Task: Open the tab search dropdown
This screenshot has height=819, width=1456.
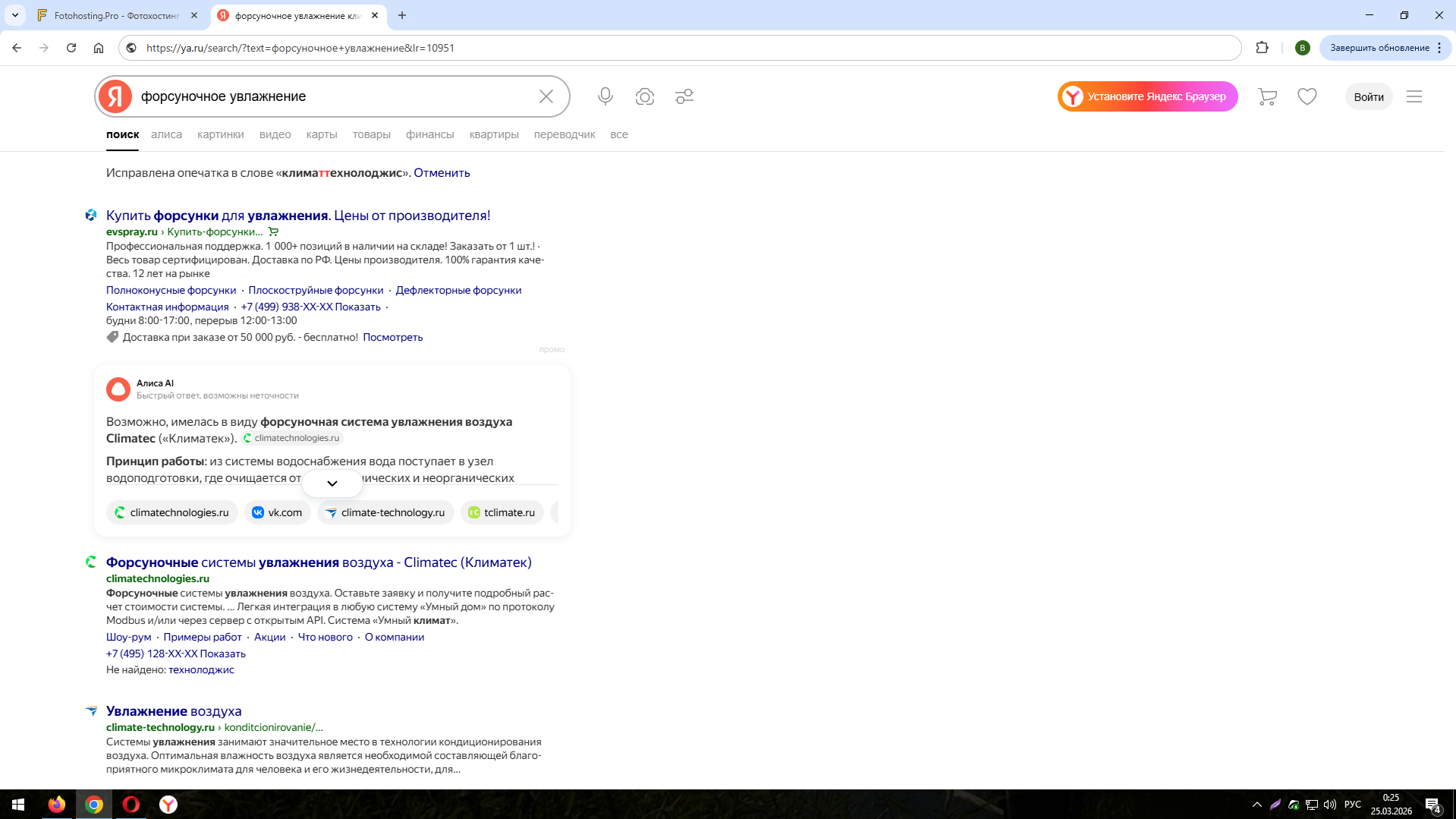Action: click(x=15, y=15)
